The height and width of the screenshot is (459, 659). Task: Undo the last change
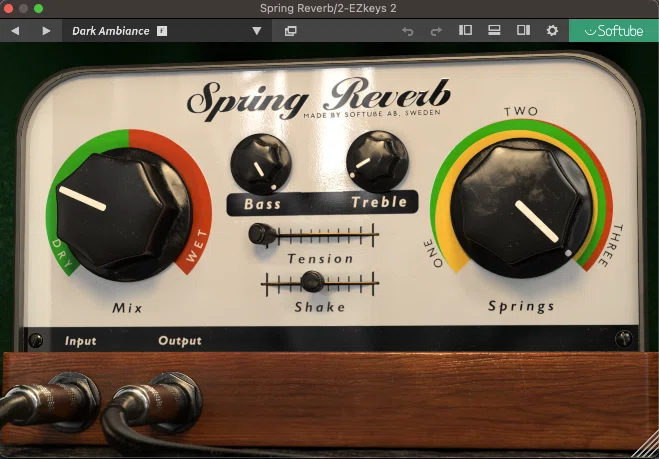point(407,31)
